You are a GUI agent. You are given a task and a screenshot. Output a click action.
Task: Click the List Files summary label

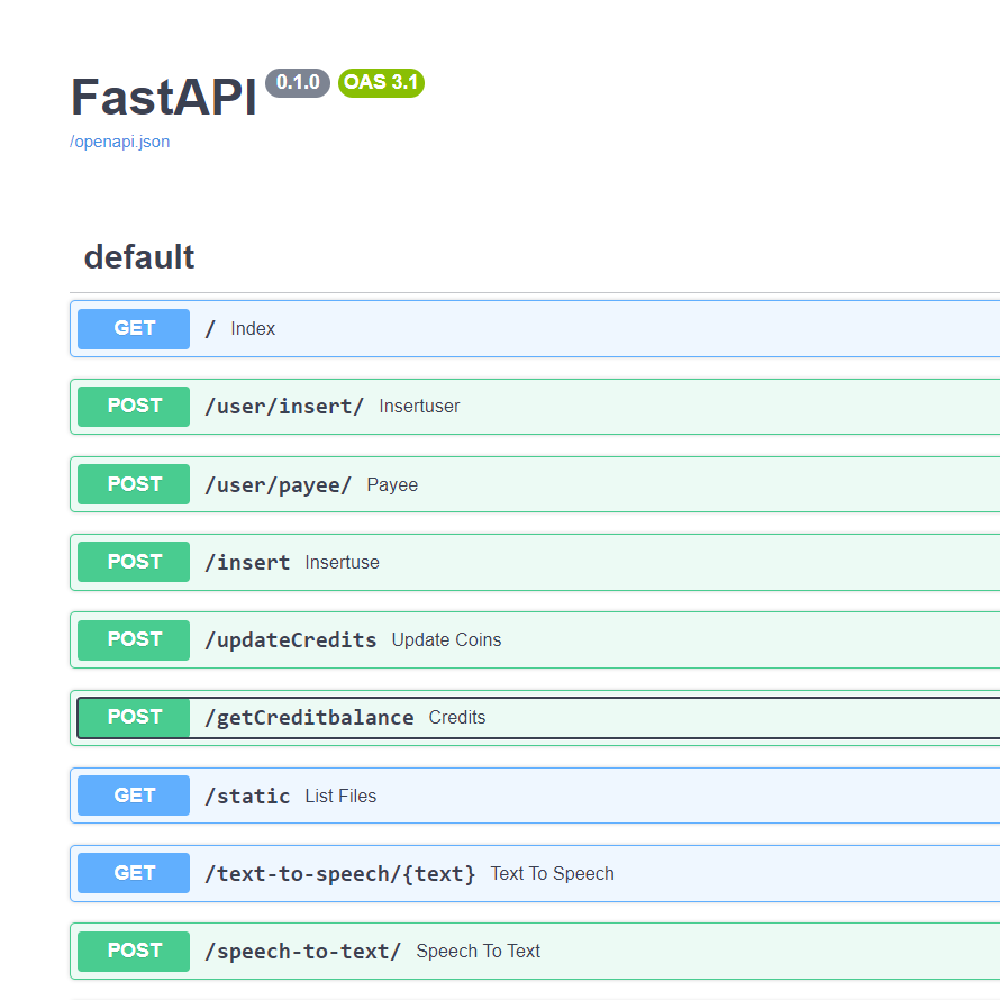pos(341,796)
